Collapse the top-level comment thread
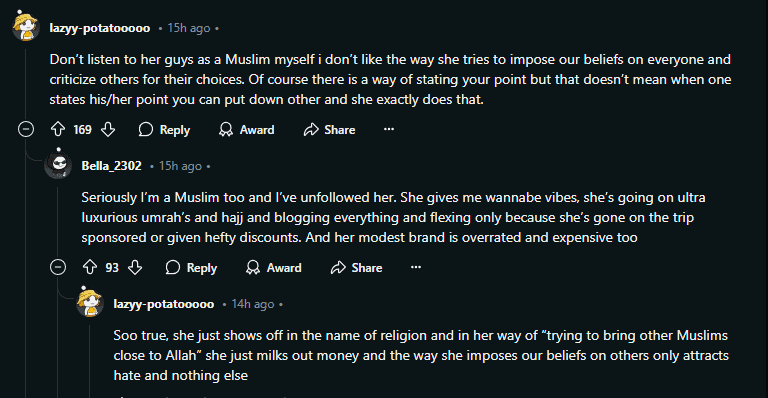This screenshot has height=398, width=768. pyautogui.click(x=26, y=129)
